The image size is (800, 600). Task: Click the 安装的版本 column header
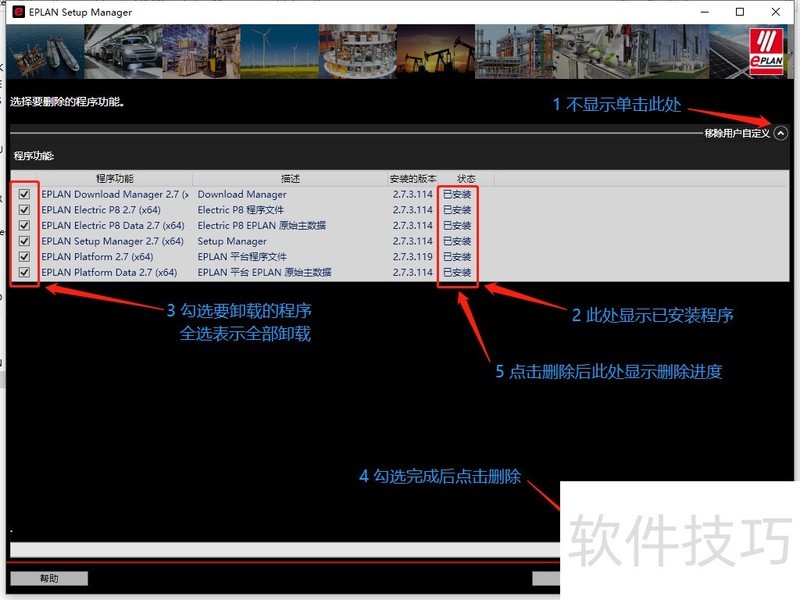(413, 179)
